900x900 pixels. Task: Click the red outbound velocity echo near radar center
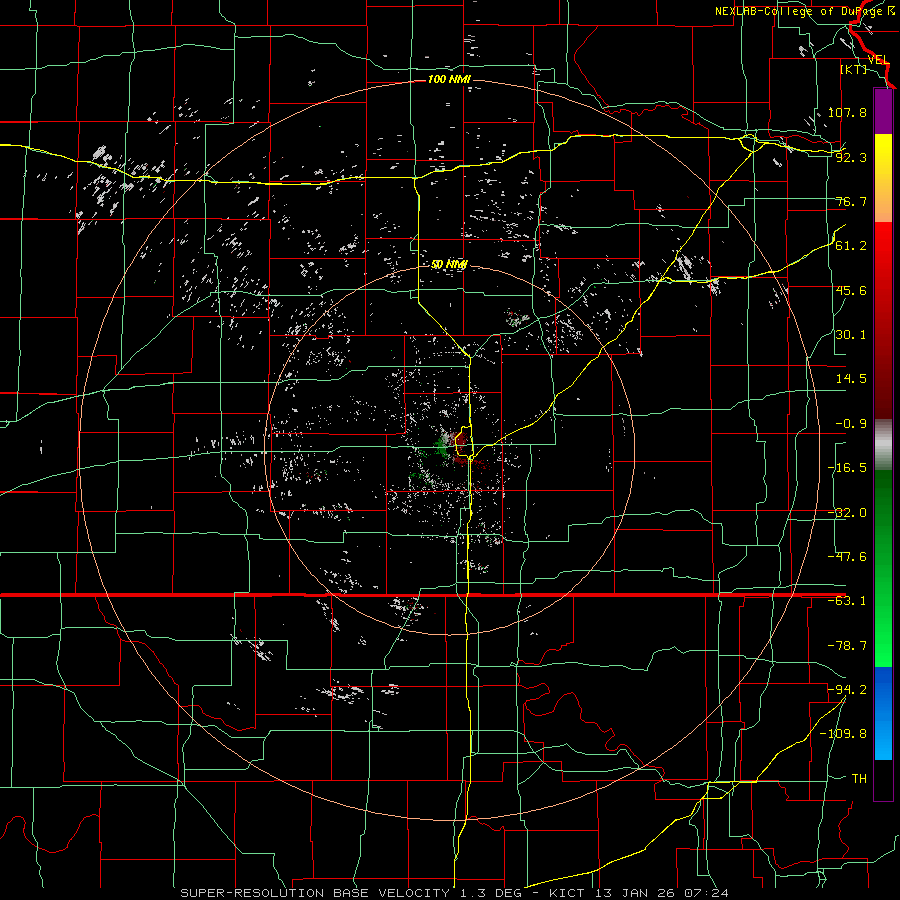click(x=460, y=441)
